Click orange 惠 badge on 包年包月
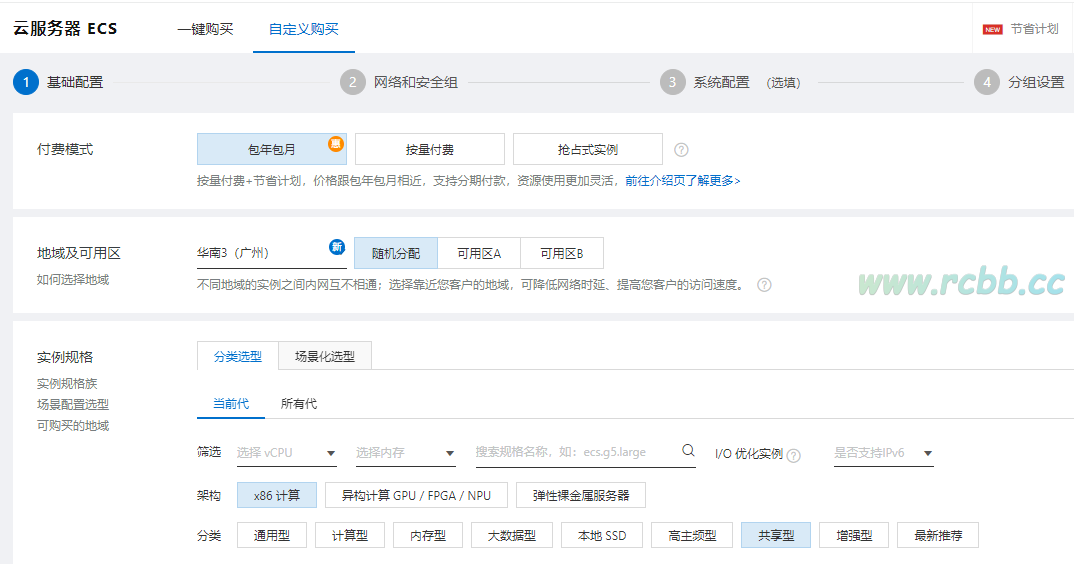Screen dimensions: 1074x564 (x=336, y=143)
